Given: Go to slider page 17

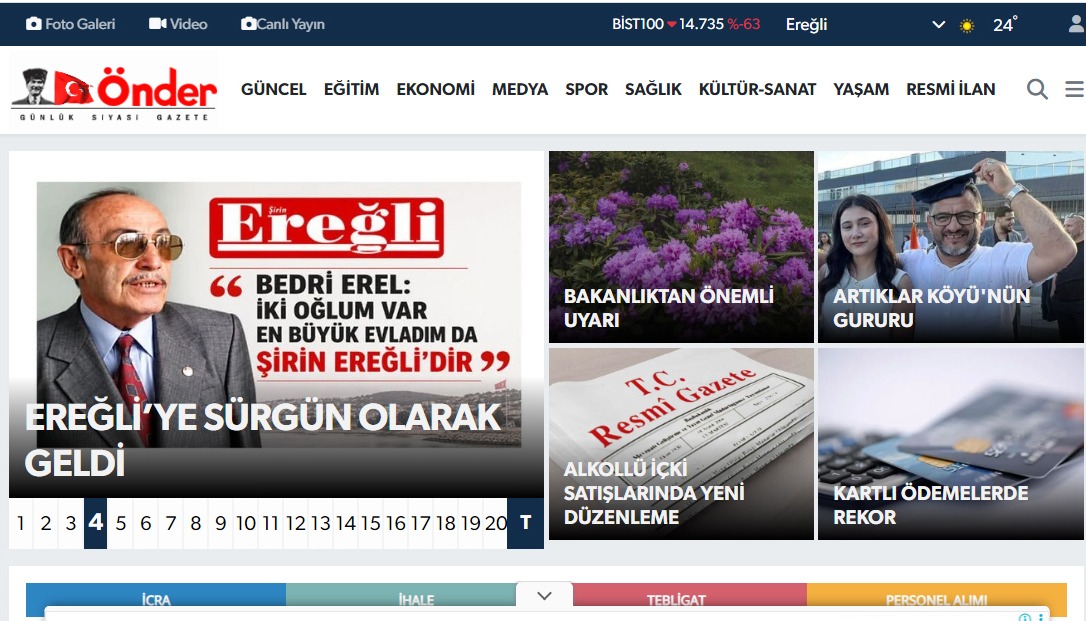Looking at the screenshot, I should tap(420, 523).
